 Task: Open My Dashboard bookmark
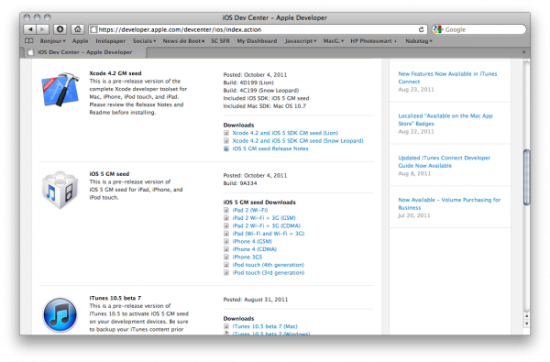click(257, 41)
